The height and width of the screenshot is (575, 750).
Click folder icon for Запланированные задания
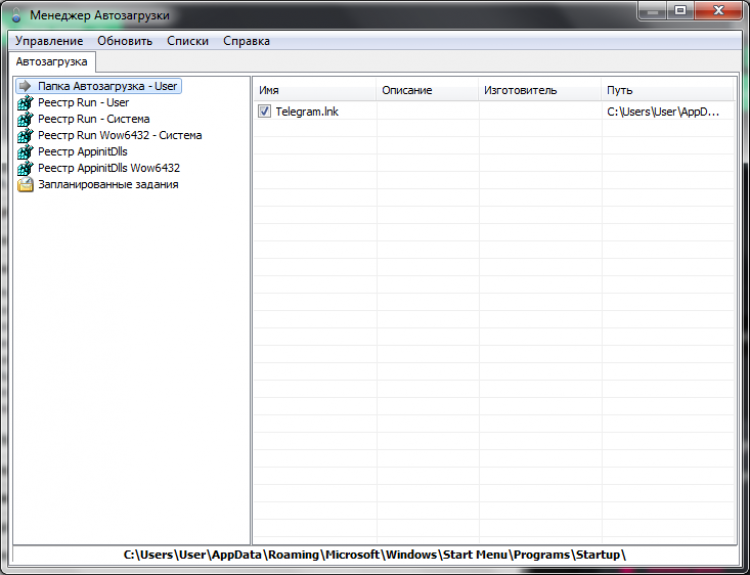pyautogui.click(x=25, y=184)
